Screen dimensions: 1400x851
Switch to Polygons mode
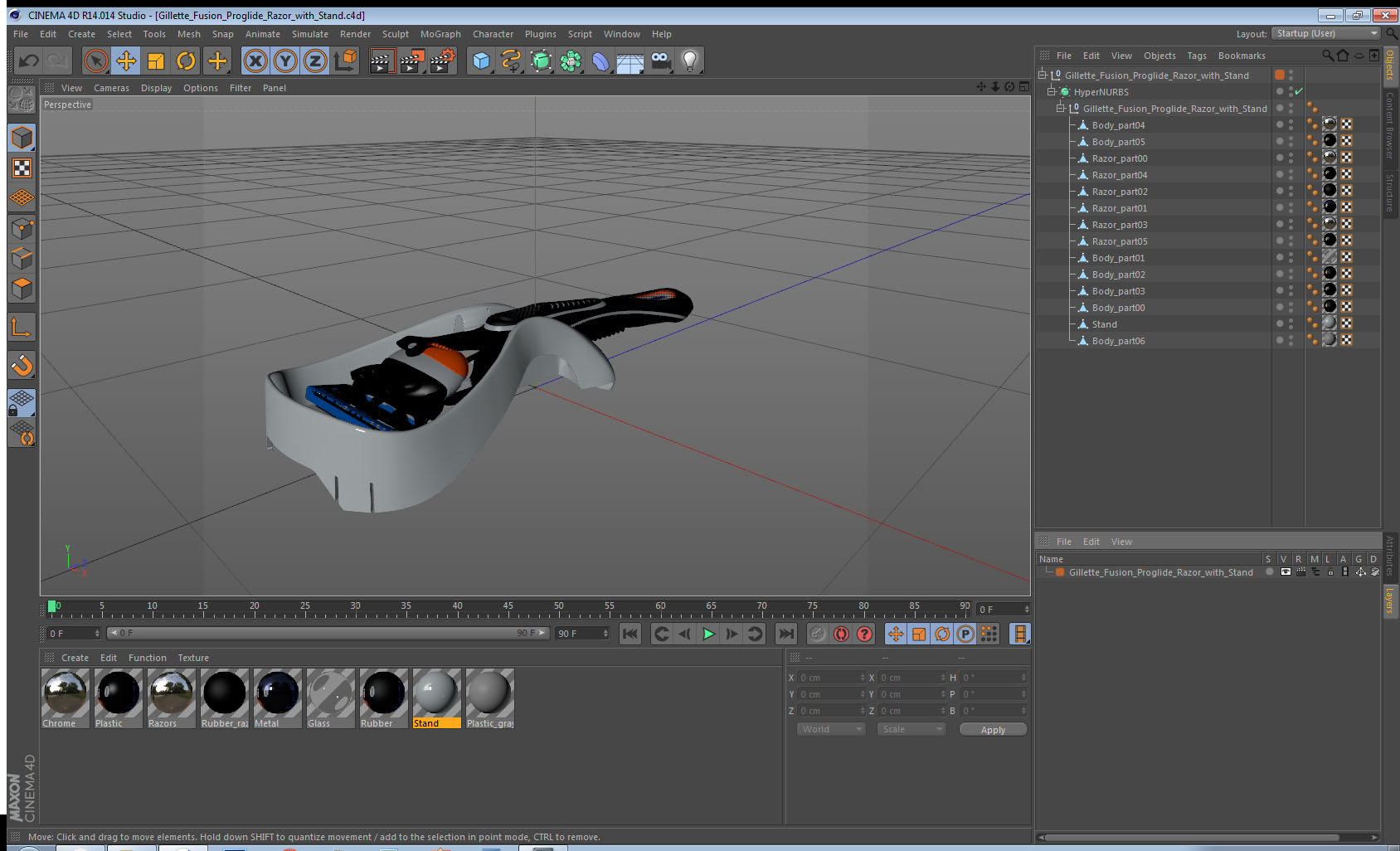click(x=22, y=289)
